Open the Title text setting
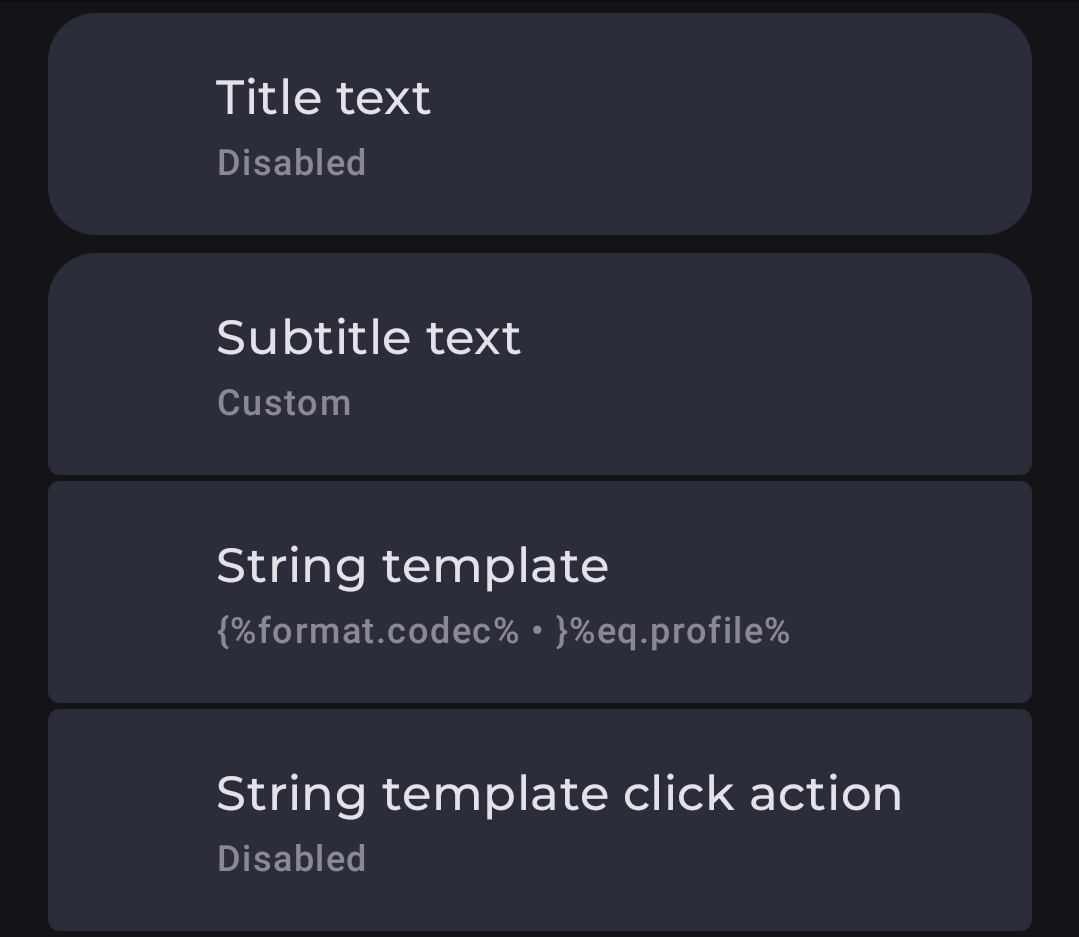This screenshot has width=1079, height=937. tap(540, 124)
